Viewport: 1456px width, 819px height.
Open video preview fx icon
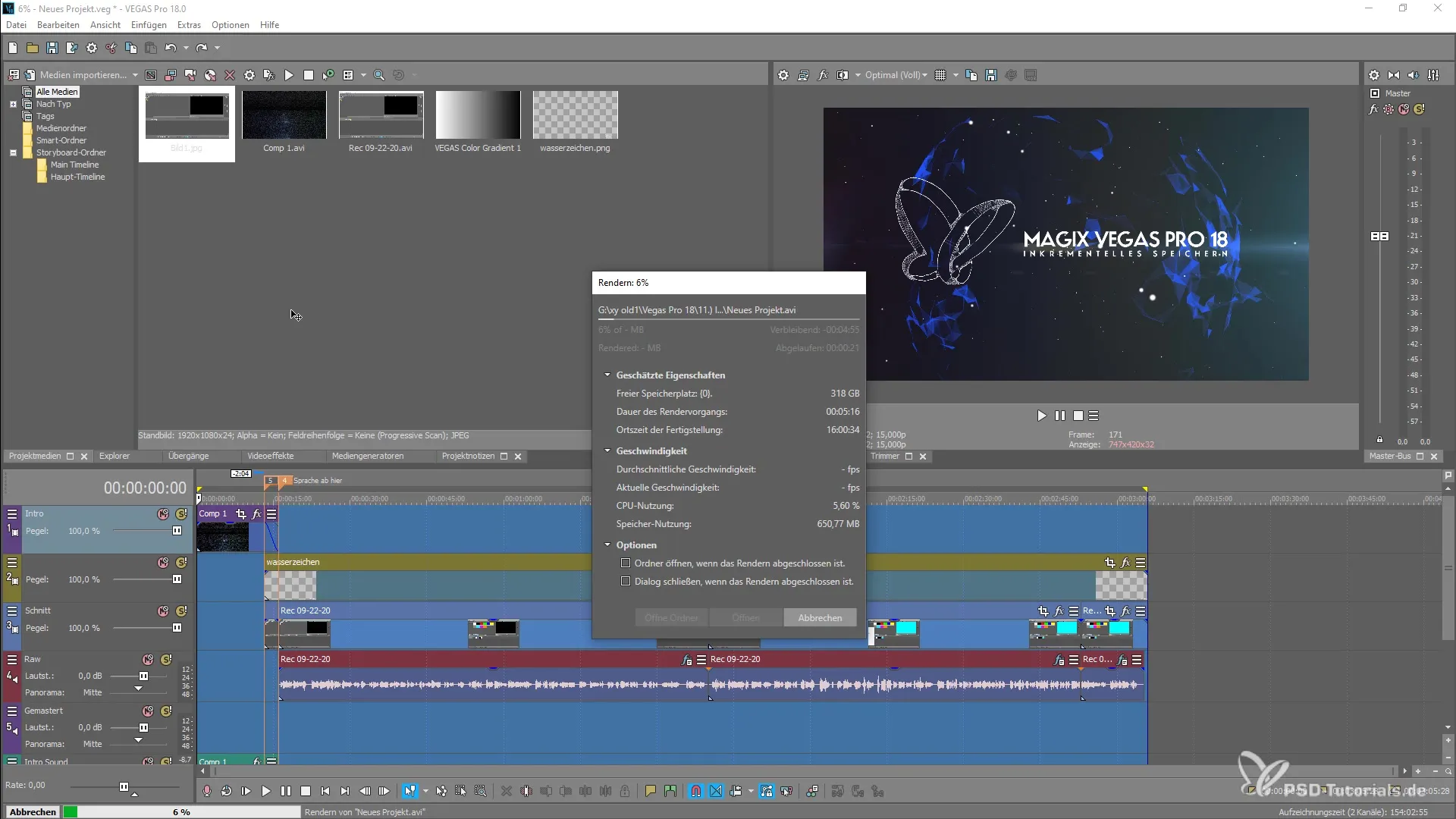(823, 75)
